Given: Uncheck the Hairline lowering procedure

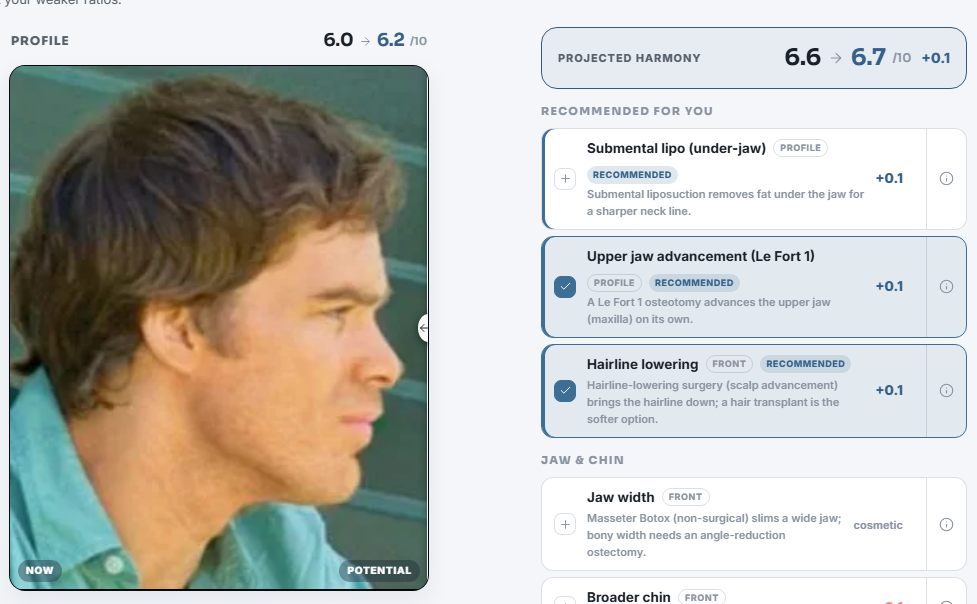Looking at the screenshot, I should coord(565,391).
